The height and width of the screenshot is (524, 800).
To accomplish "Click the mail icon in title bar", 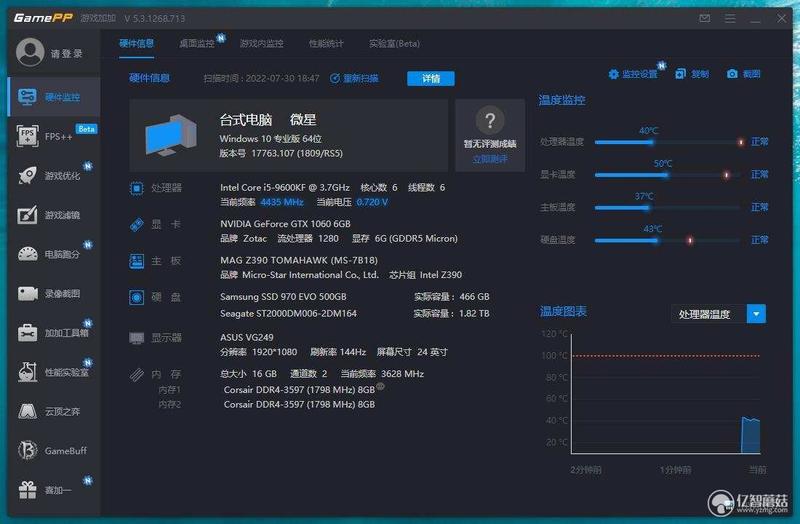I will (705, 18).
